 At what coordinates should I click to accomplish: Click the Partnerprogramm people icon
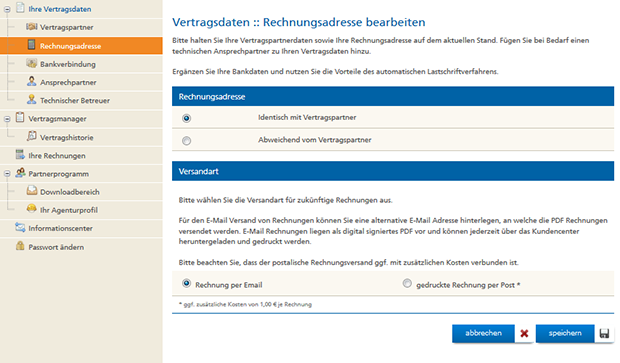(x=20, y=173)
